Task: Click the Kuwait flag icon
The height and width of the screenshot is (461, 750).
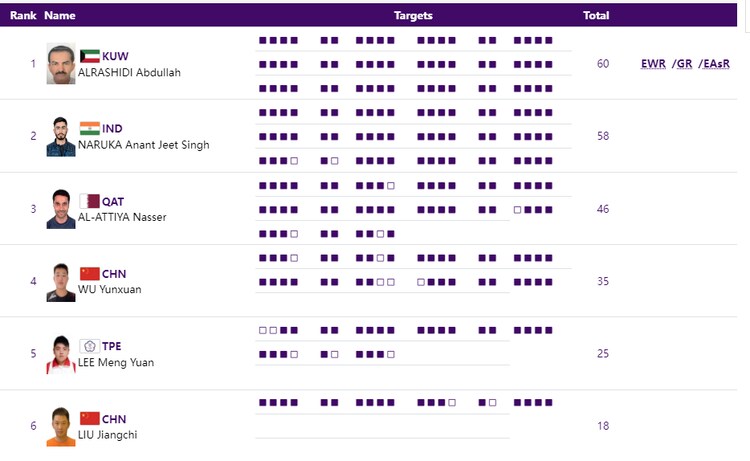Action: tap(89, 56)
